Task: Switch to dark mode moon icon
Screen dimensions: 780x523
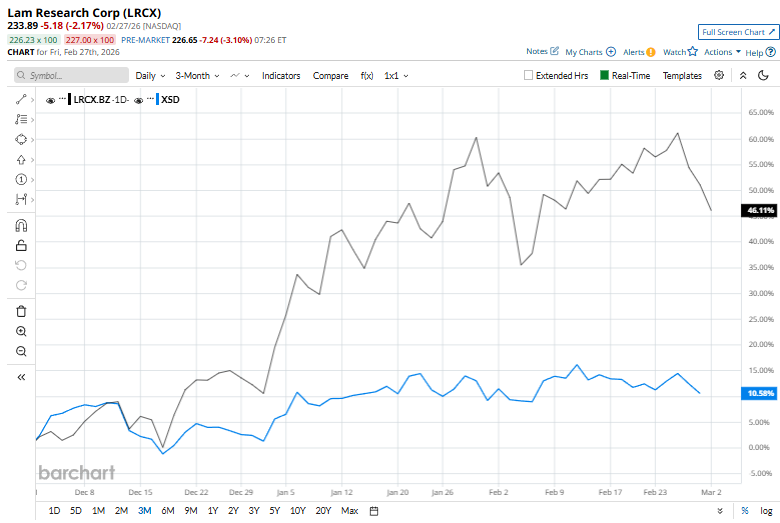Action: (763, 75)
